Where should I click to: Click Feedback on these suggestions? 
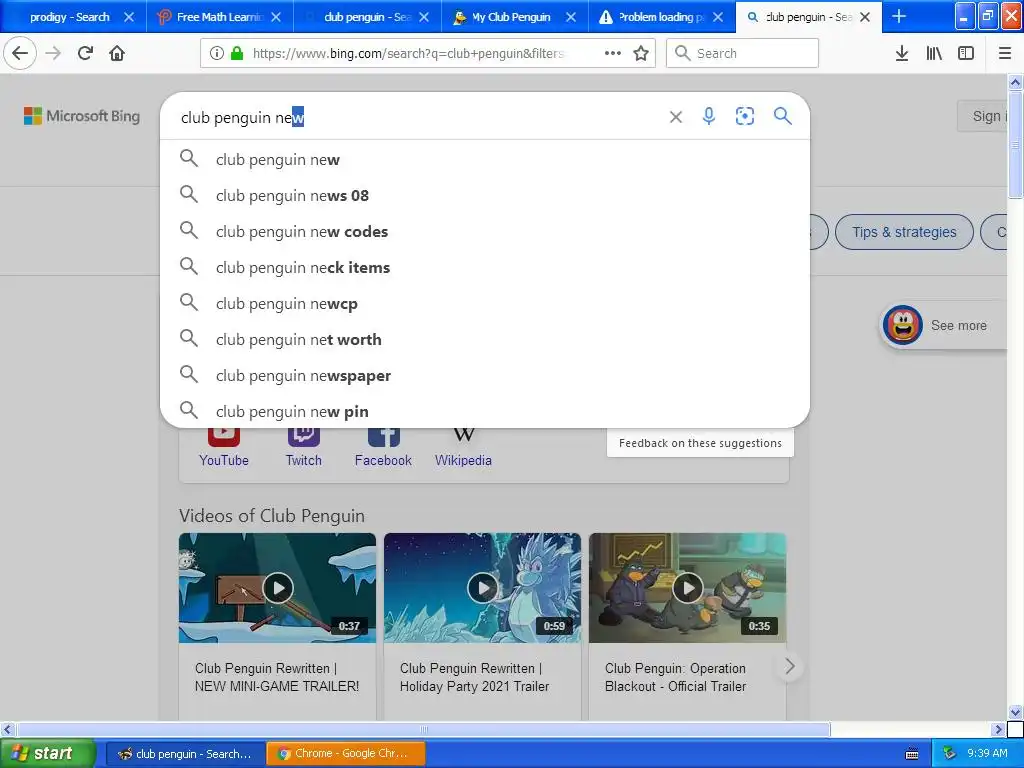[x=700, y=443]
